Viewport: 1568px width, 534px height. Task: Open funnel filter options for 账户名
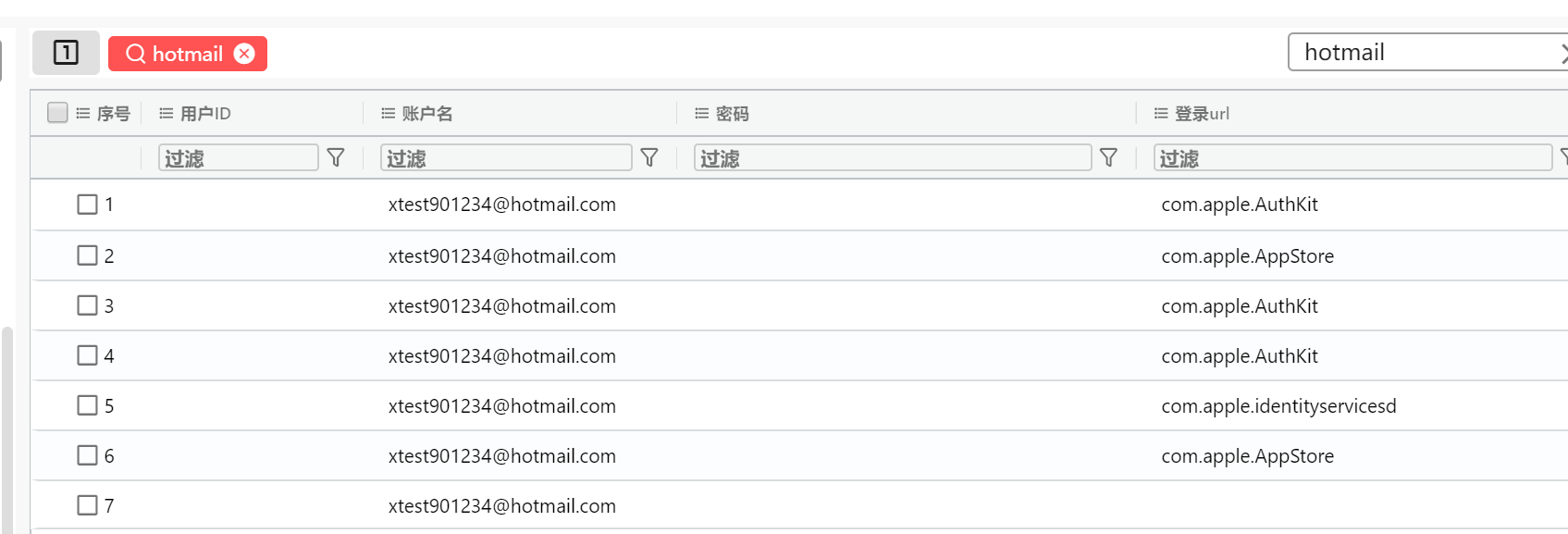(649, 157)
